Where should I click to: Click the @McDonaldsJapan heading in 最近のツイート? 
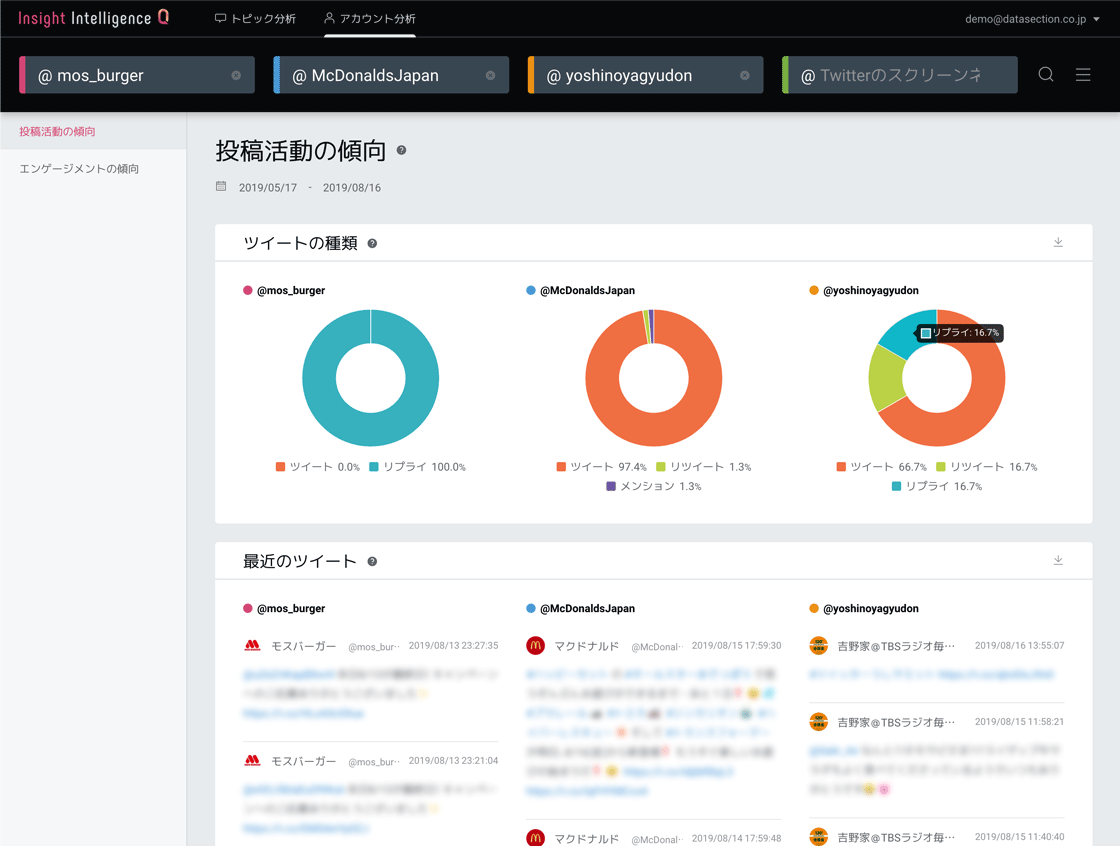587,608
